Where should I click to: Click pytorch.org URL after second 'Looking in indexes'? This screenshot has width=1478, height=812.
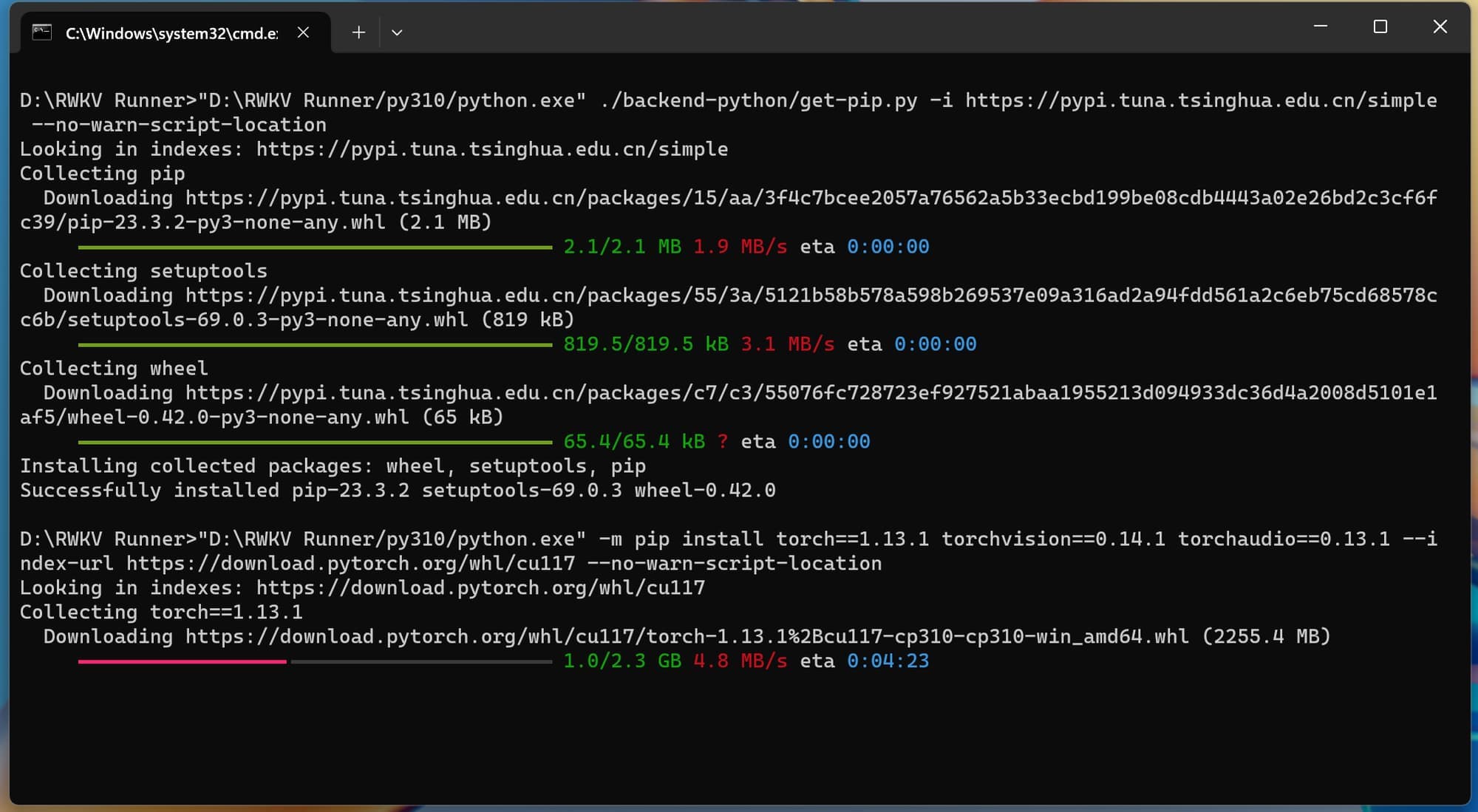pos(480,588)
